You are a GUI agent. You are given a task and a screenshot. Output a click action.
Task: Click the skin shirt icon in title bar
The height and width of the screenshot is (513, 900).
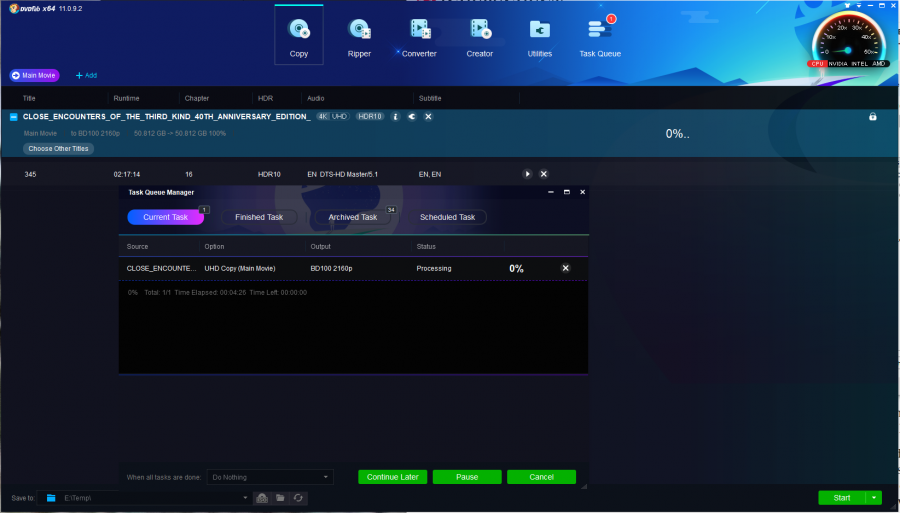pos(847,5)
